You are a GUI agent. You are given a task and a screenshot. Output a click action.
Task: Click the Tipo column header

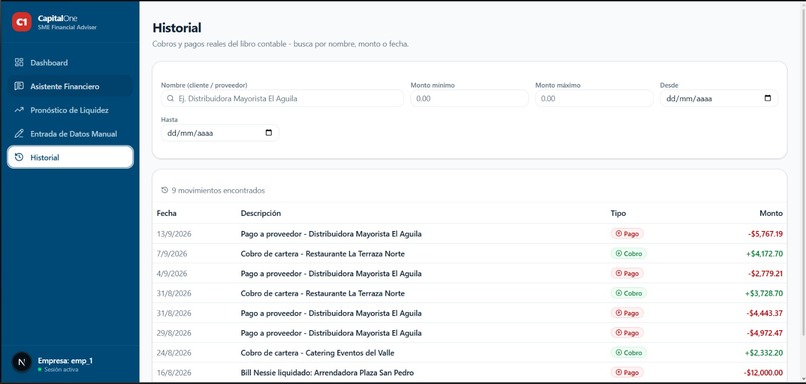coord(618,213)
